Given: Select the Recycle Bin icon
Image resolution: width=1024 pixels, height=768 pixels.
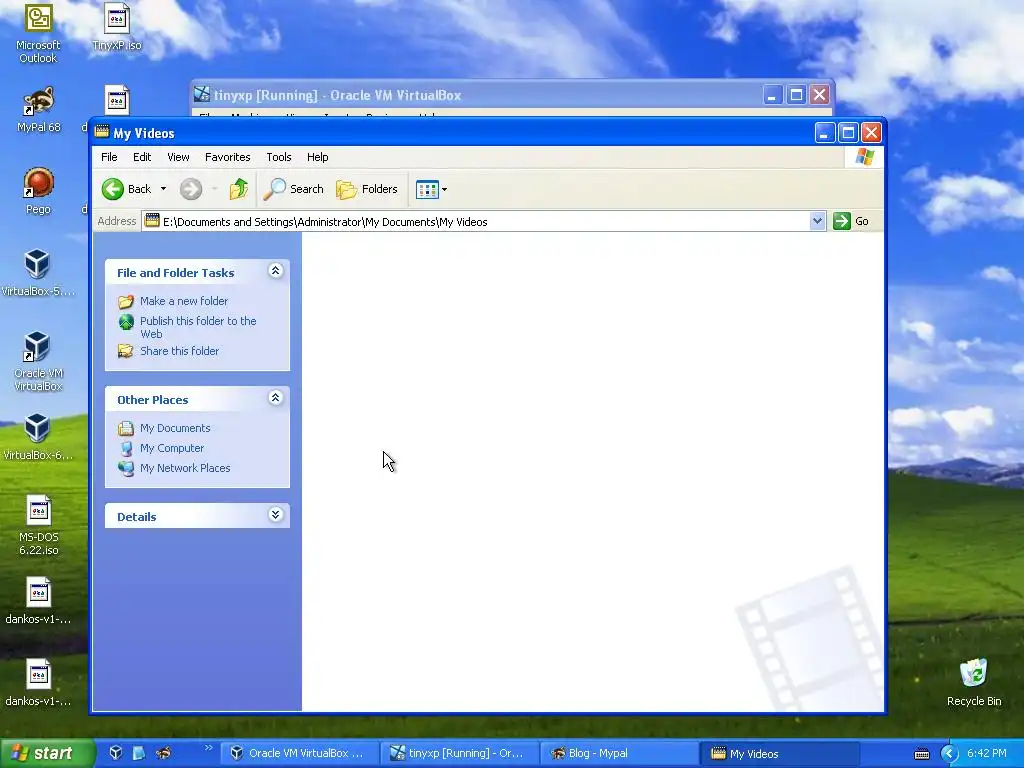Looking at the screenshot, I should point(974,682).
